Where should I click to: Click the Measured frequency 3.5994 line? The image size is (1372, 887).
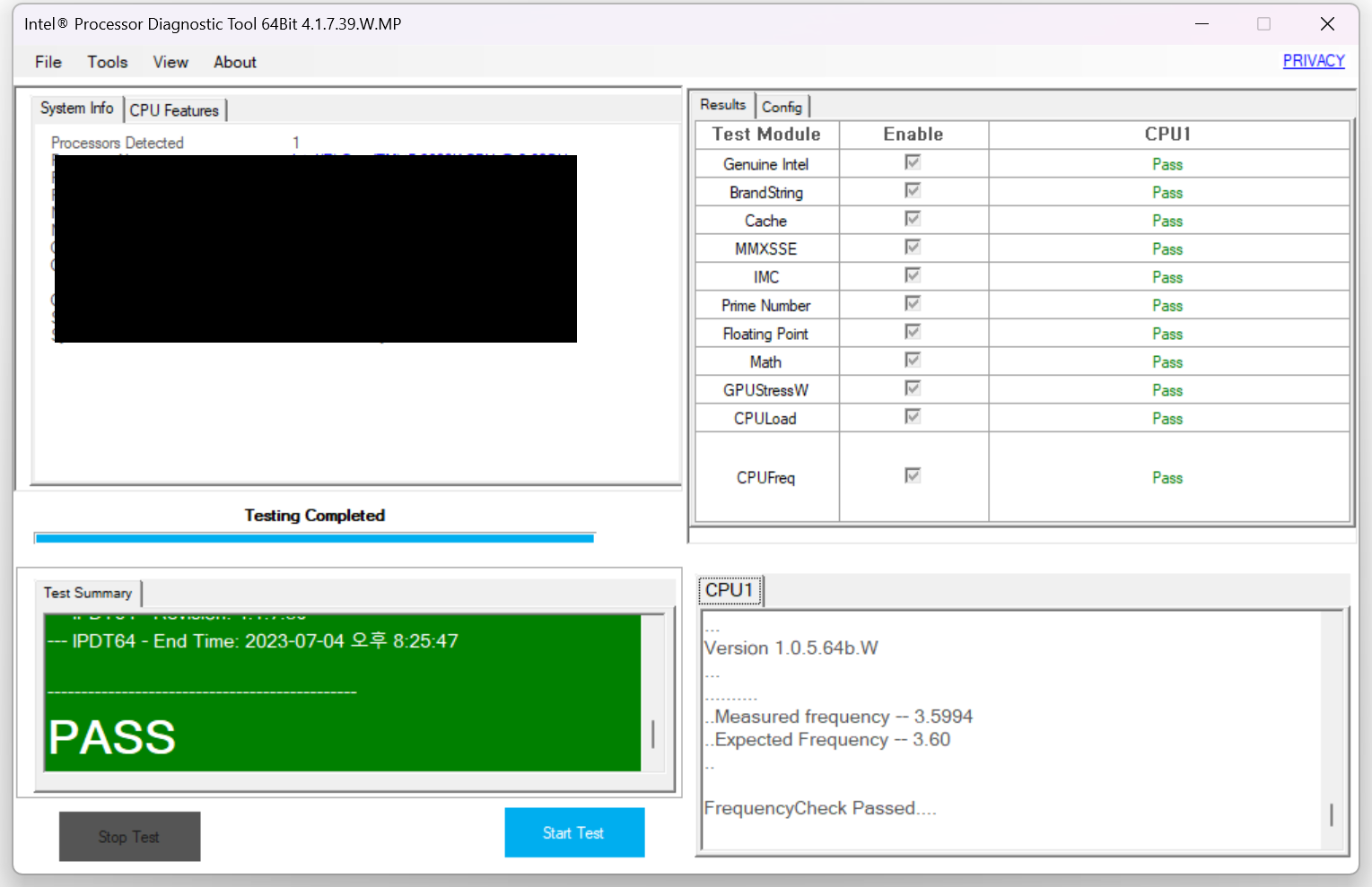click(839, 717)
